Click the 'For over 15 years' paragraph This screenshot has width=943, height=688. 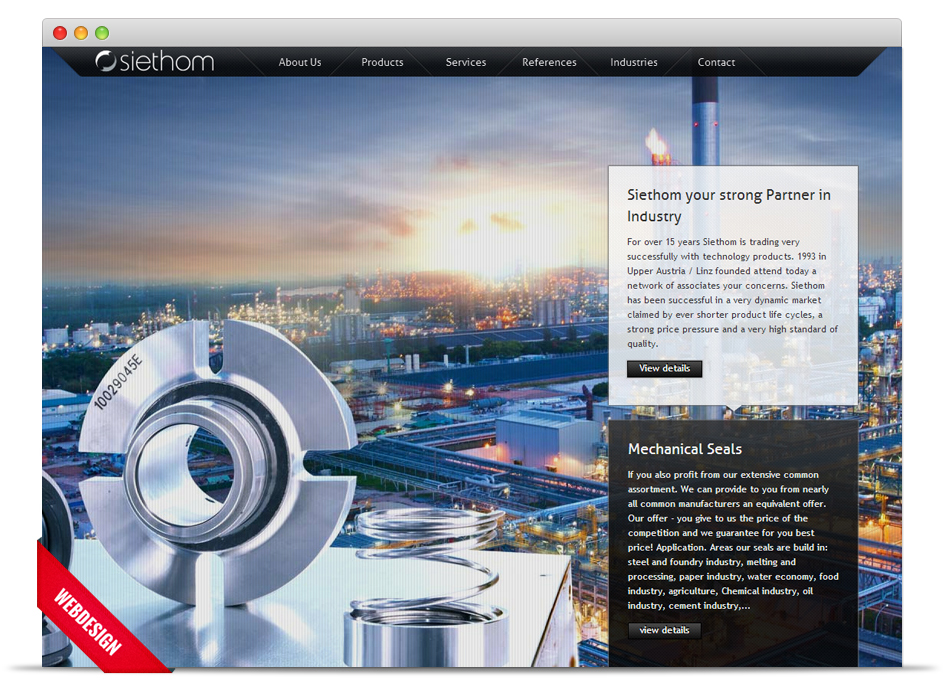click(732, 292)
